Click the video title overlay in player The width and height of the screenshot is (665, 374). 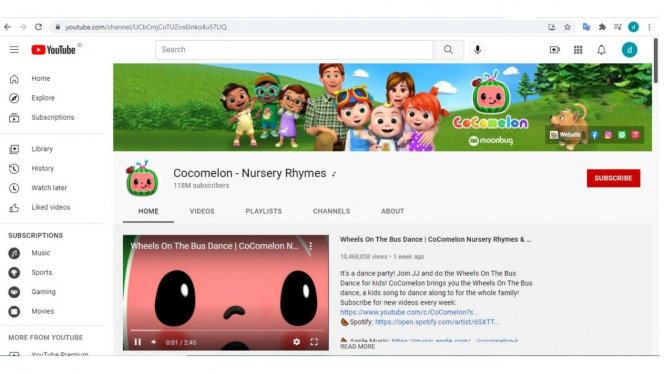[x=215, y=246]
